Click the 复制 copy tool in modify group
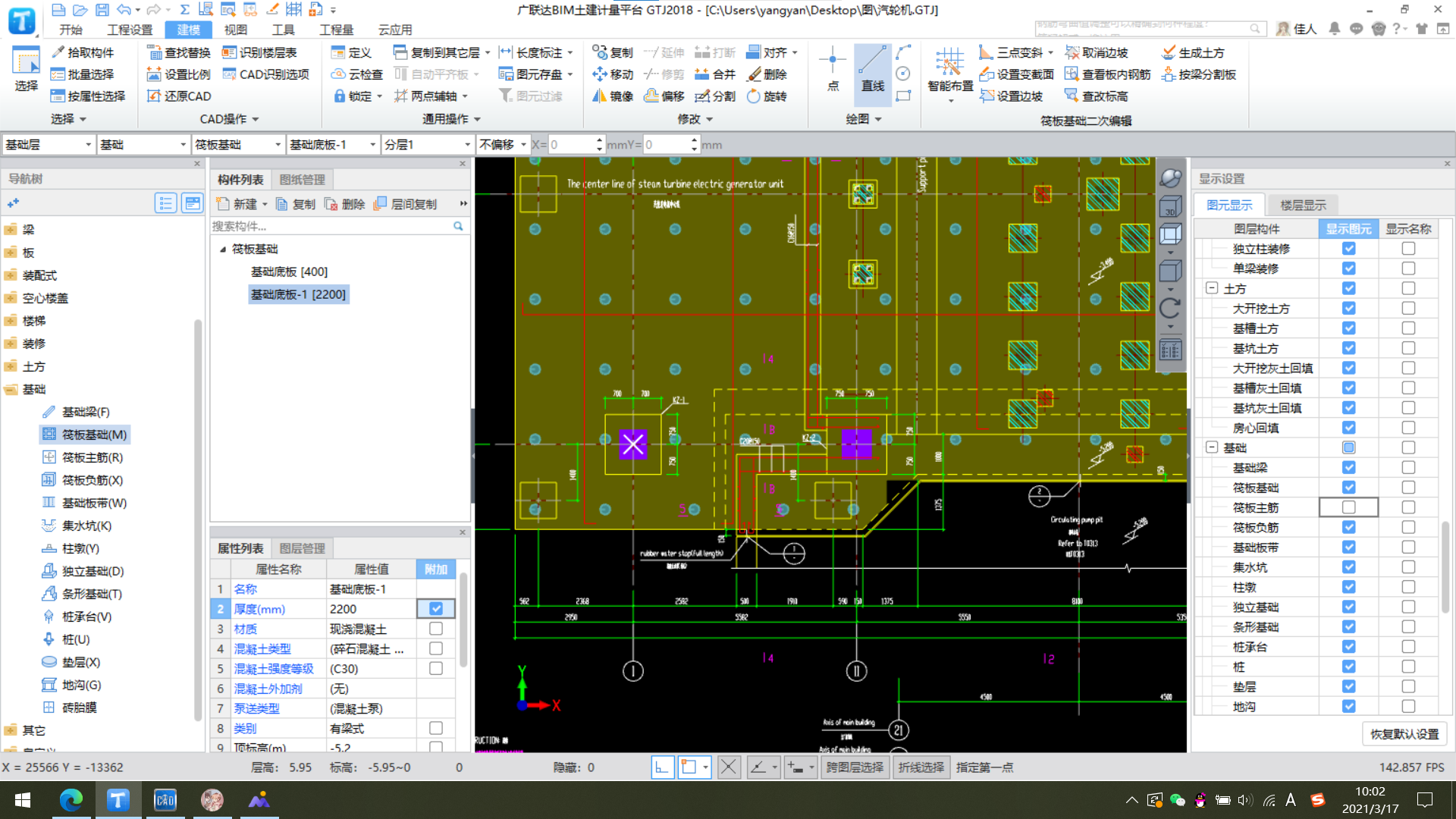Viewport: 1456px width, 819px height. click(613, 52)
